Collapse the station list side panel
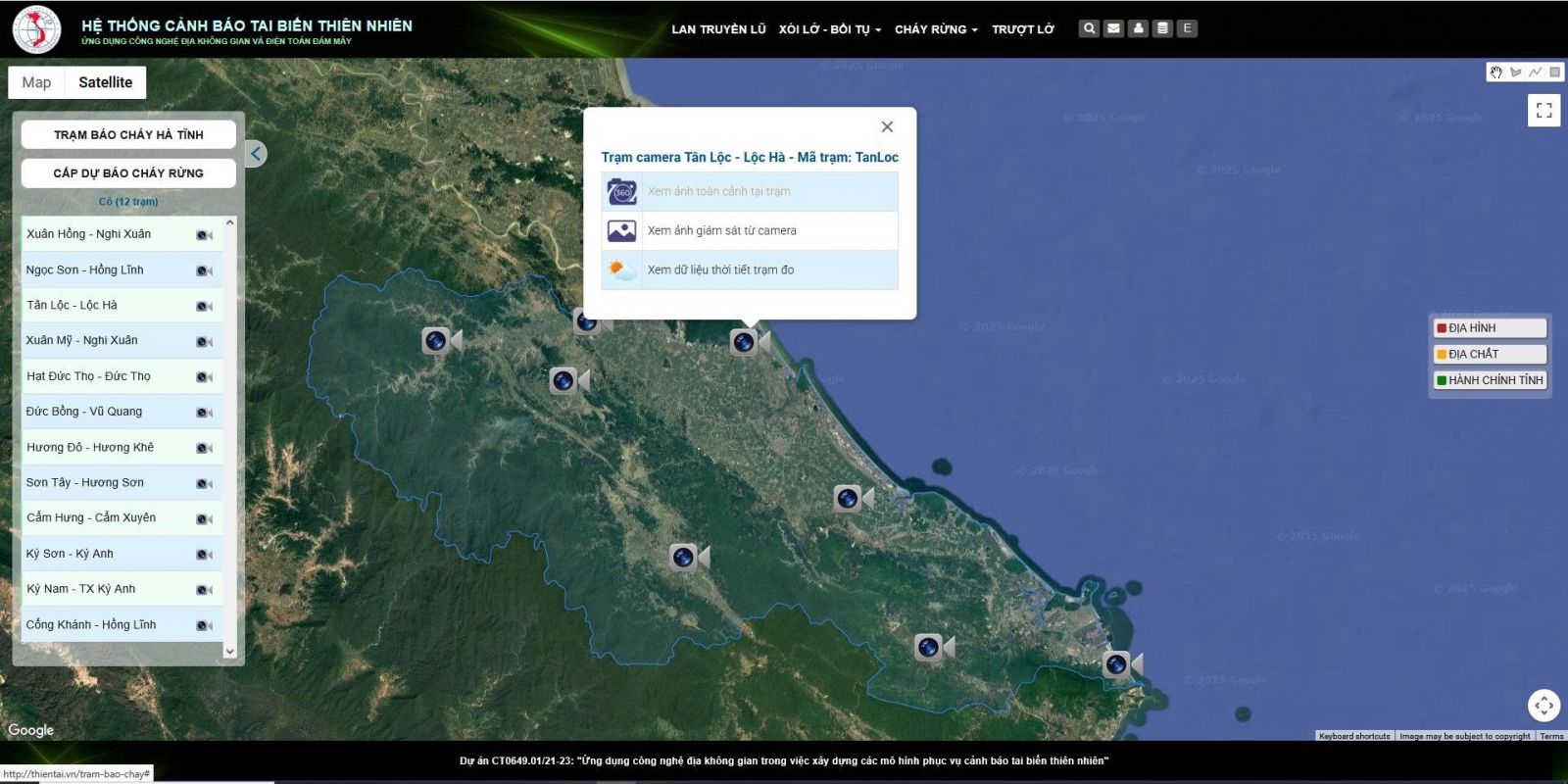Viewport: 1568px width, 784px height. tap(256, 154)
